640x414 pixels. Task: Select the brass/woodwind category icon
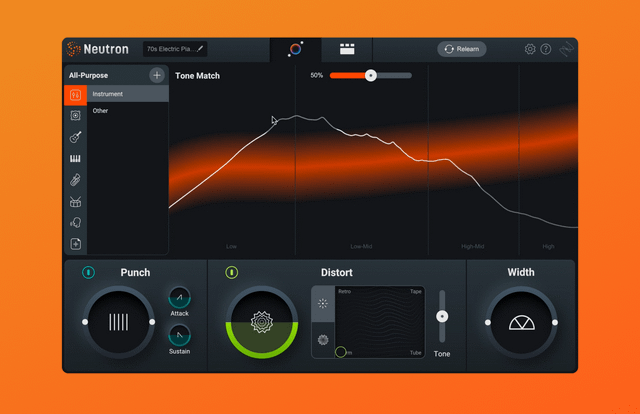76,180
